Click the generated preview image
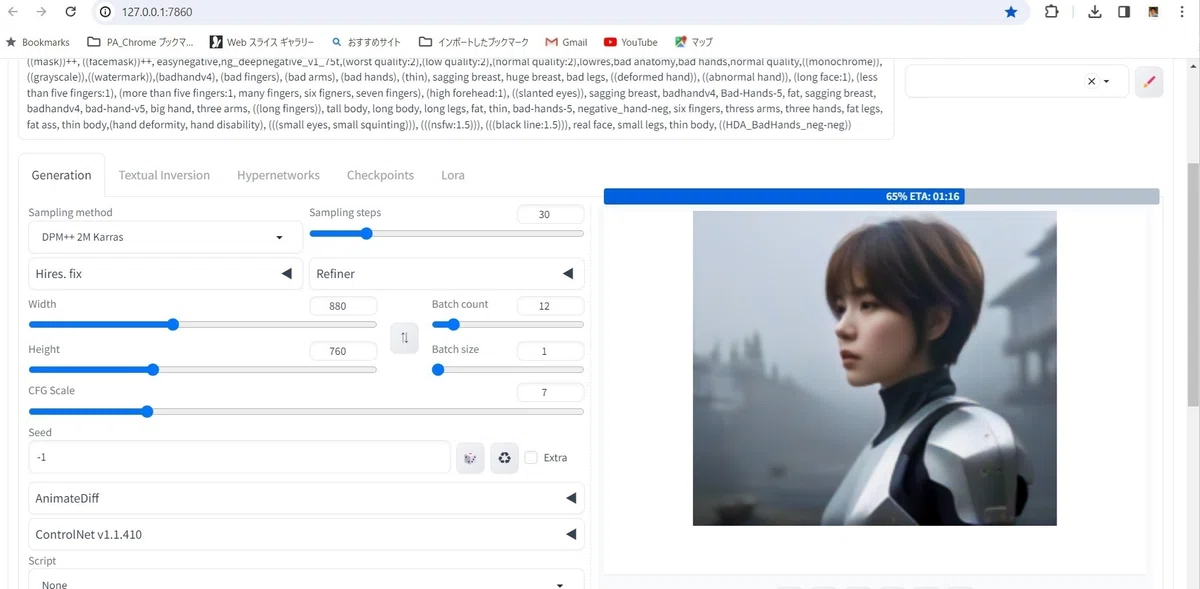The width and height of the screenshot is (1200, 589). [x=875, y=368]
